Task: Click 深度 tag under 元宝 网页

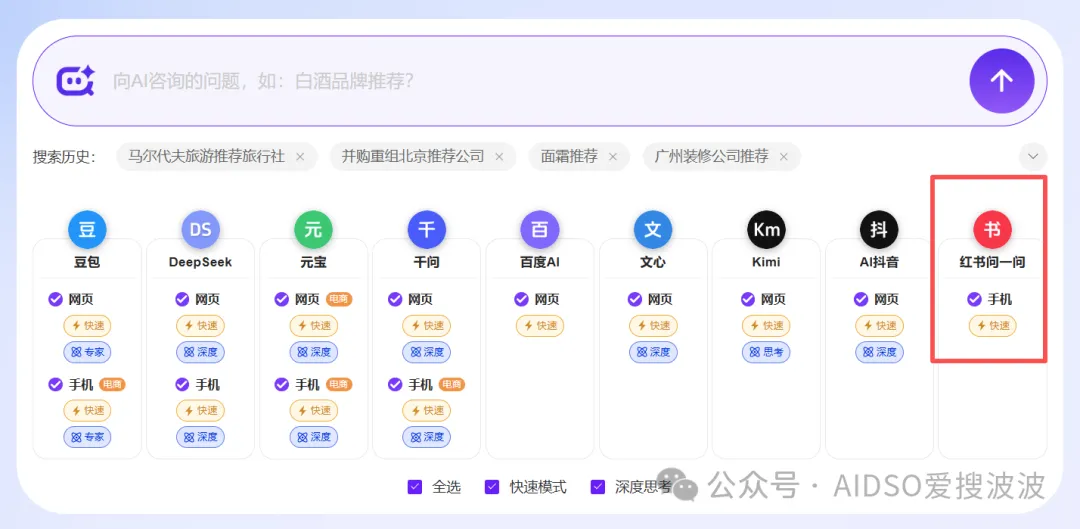Action: tap(313, 352)
